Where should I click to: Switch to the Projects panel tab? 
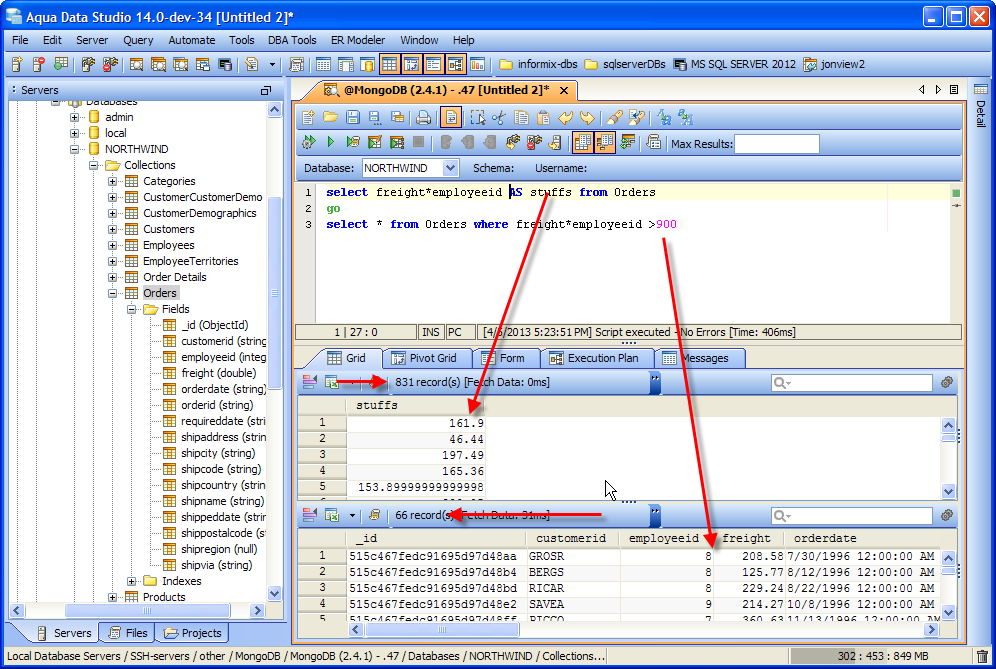click(x=192, y=633)
